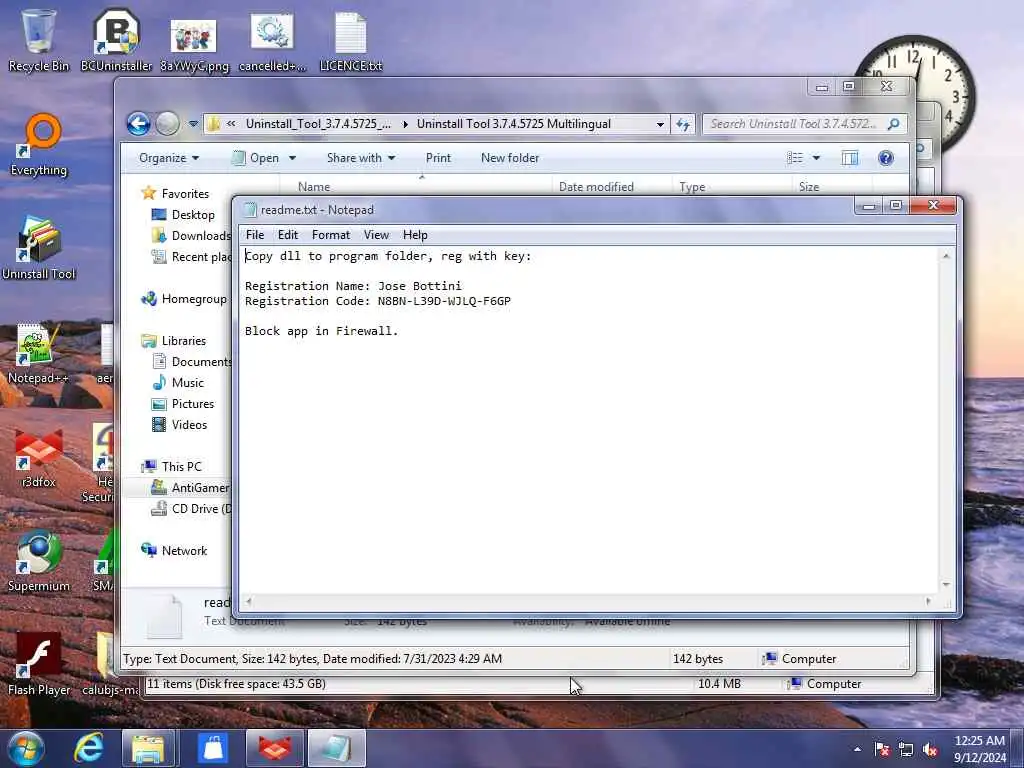Click the change view button in Explorer

click(795, 158)
